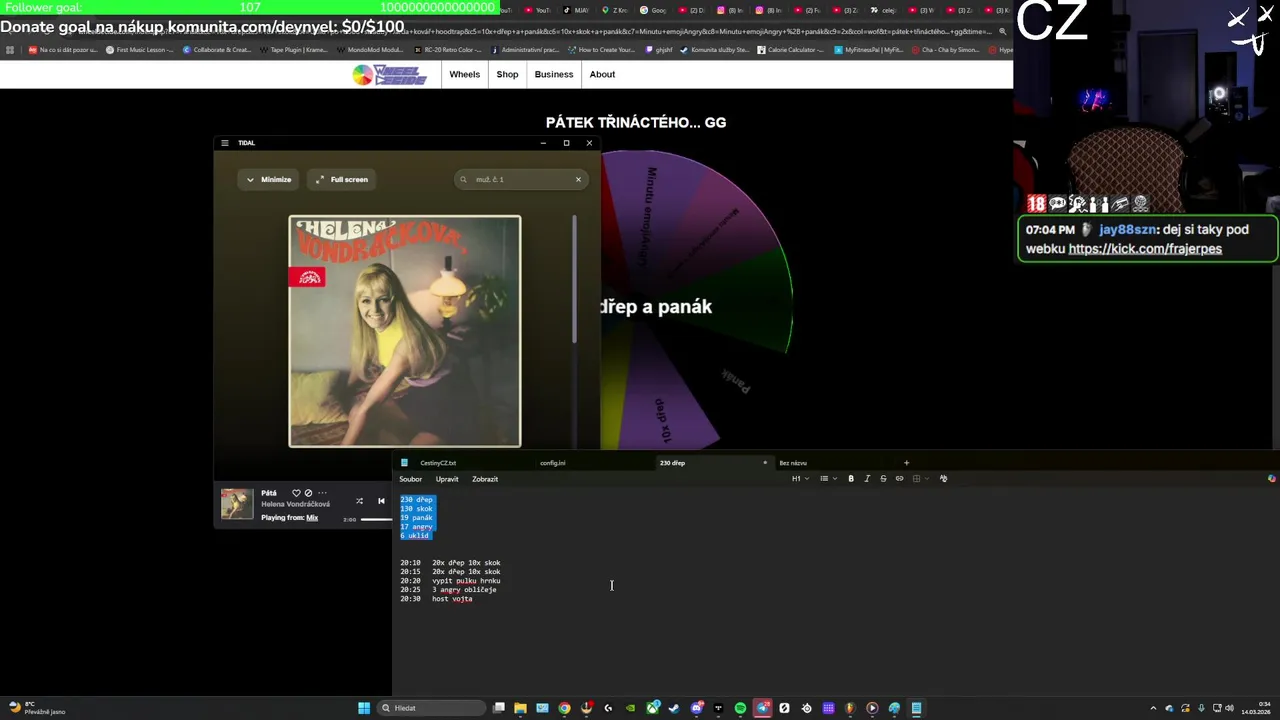
Task: Apply strikethrough formatting in Notepad
Action: click(x=883, y=479)
